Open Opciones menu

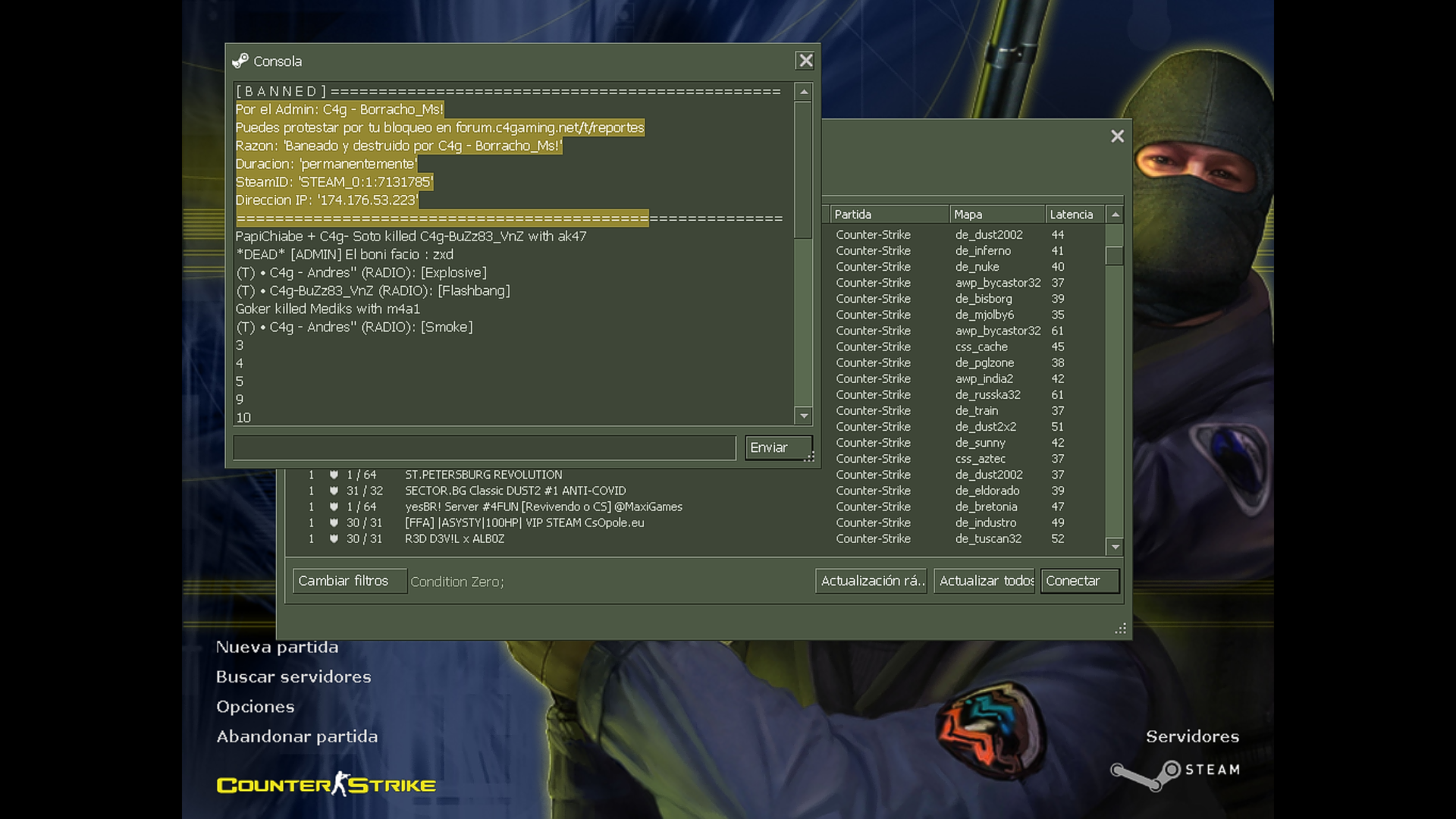[256, 707]
